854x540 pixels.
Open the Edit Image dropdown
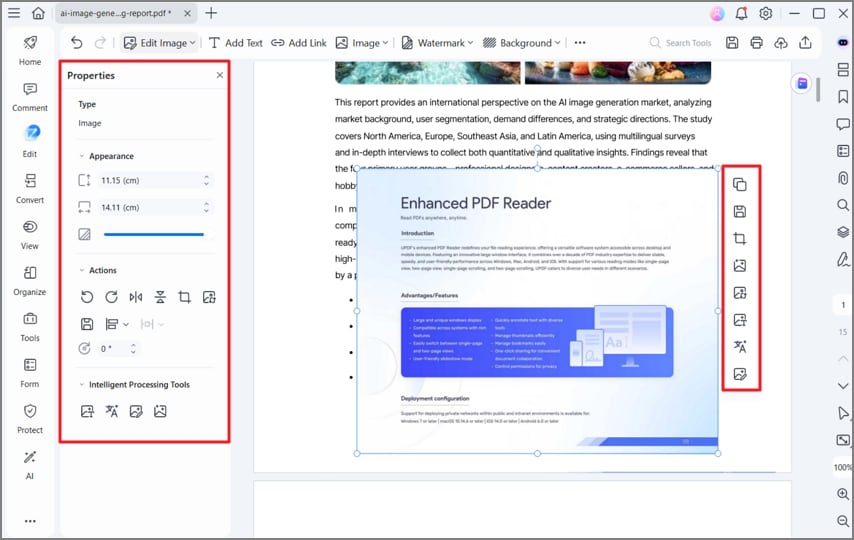(159, 43)
